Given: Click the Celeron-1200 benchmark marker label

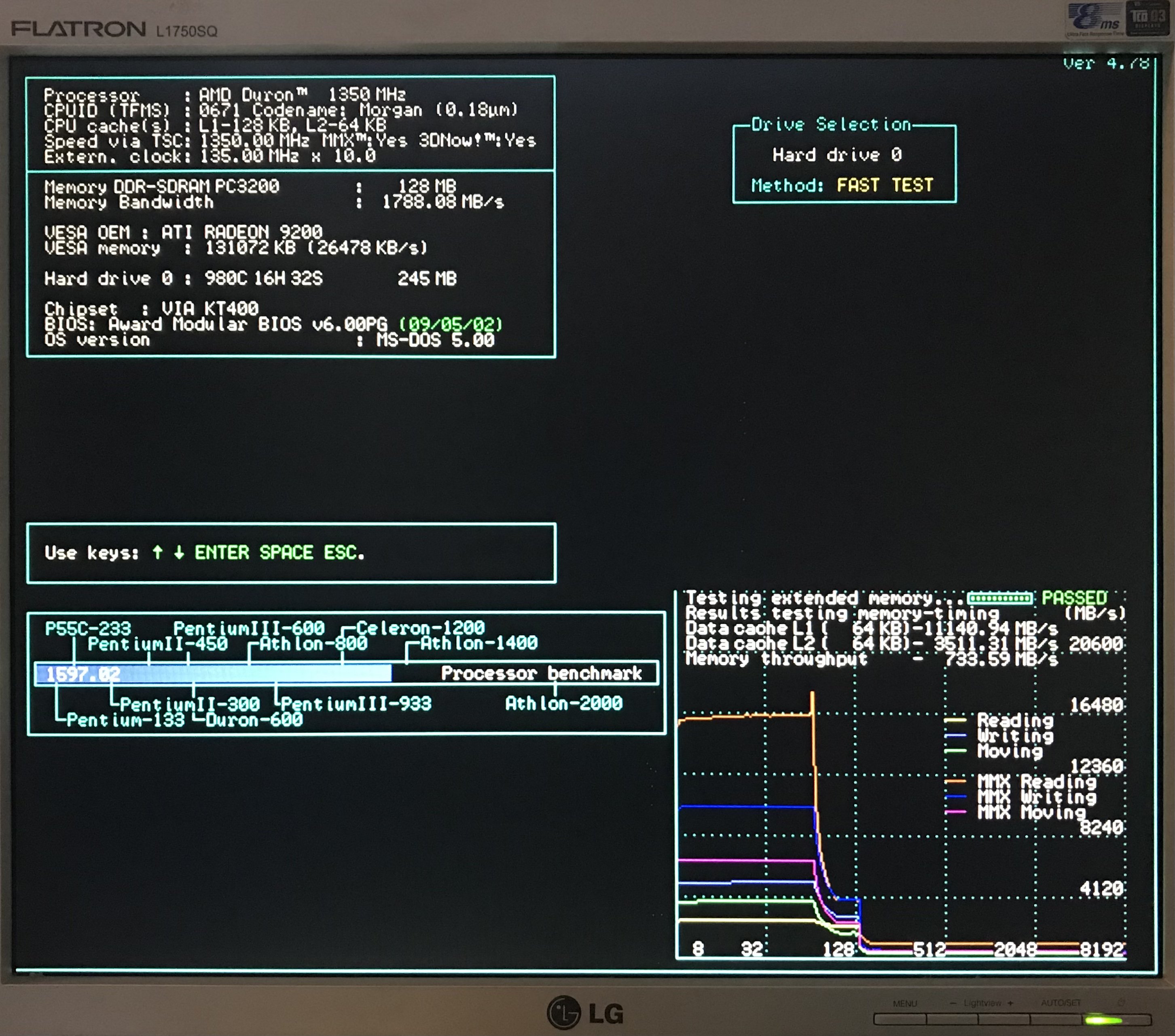Looking at the screenshot, I should tap(420, 627).
